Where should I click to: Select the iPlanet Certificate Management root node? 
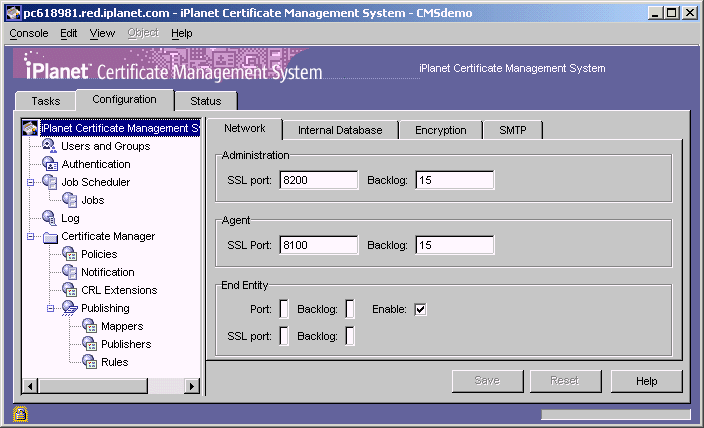120,128
